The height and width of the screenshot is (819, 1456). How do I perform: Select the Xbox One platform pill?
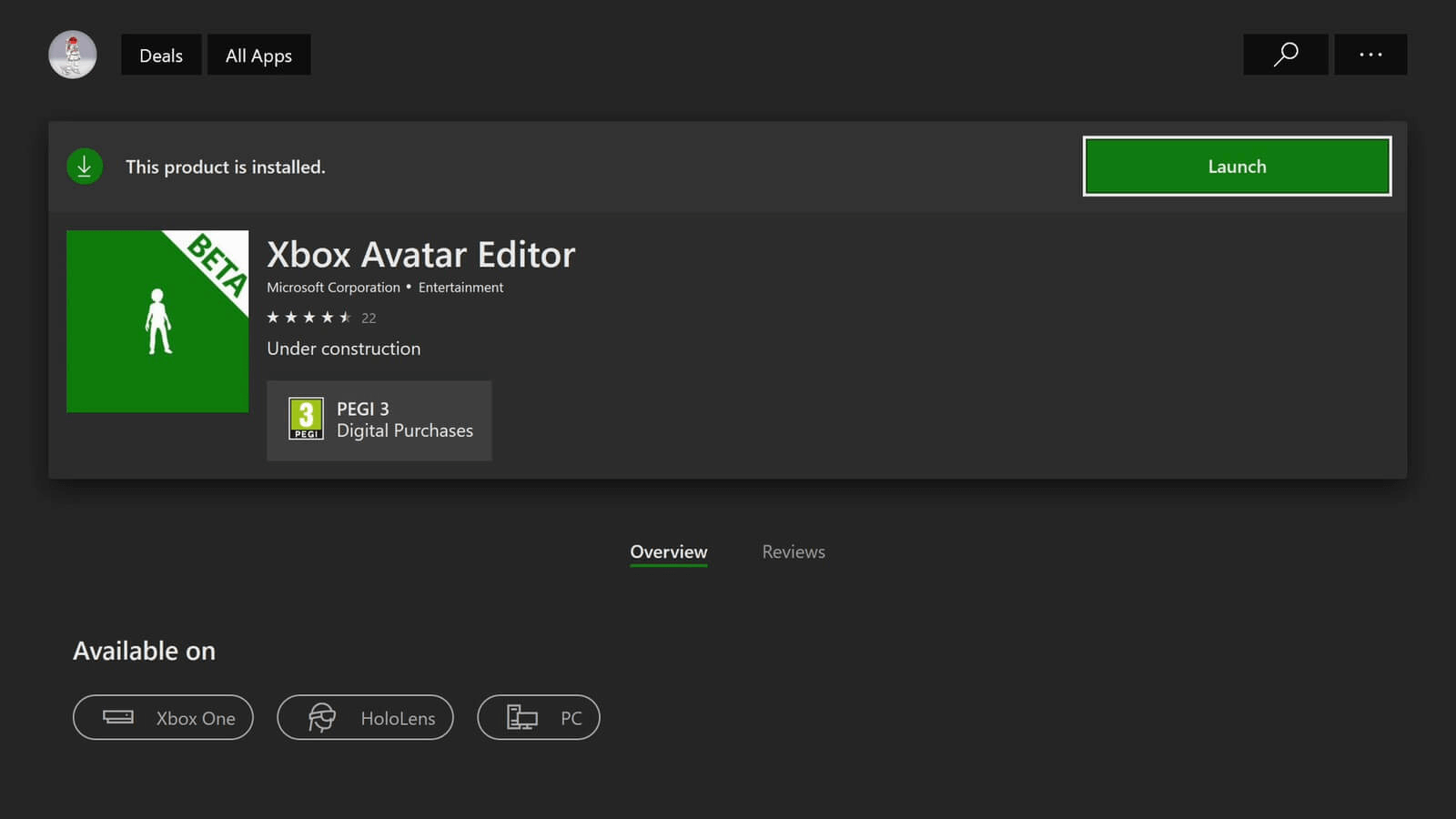pyautogui.click(x=163, y=717)
